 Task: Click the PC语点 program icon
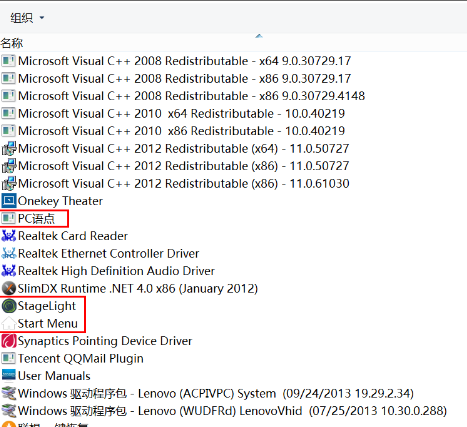(8, 219)
